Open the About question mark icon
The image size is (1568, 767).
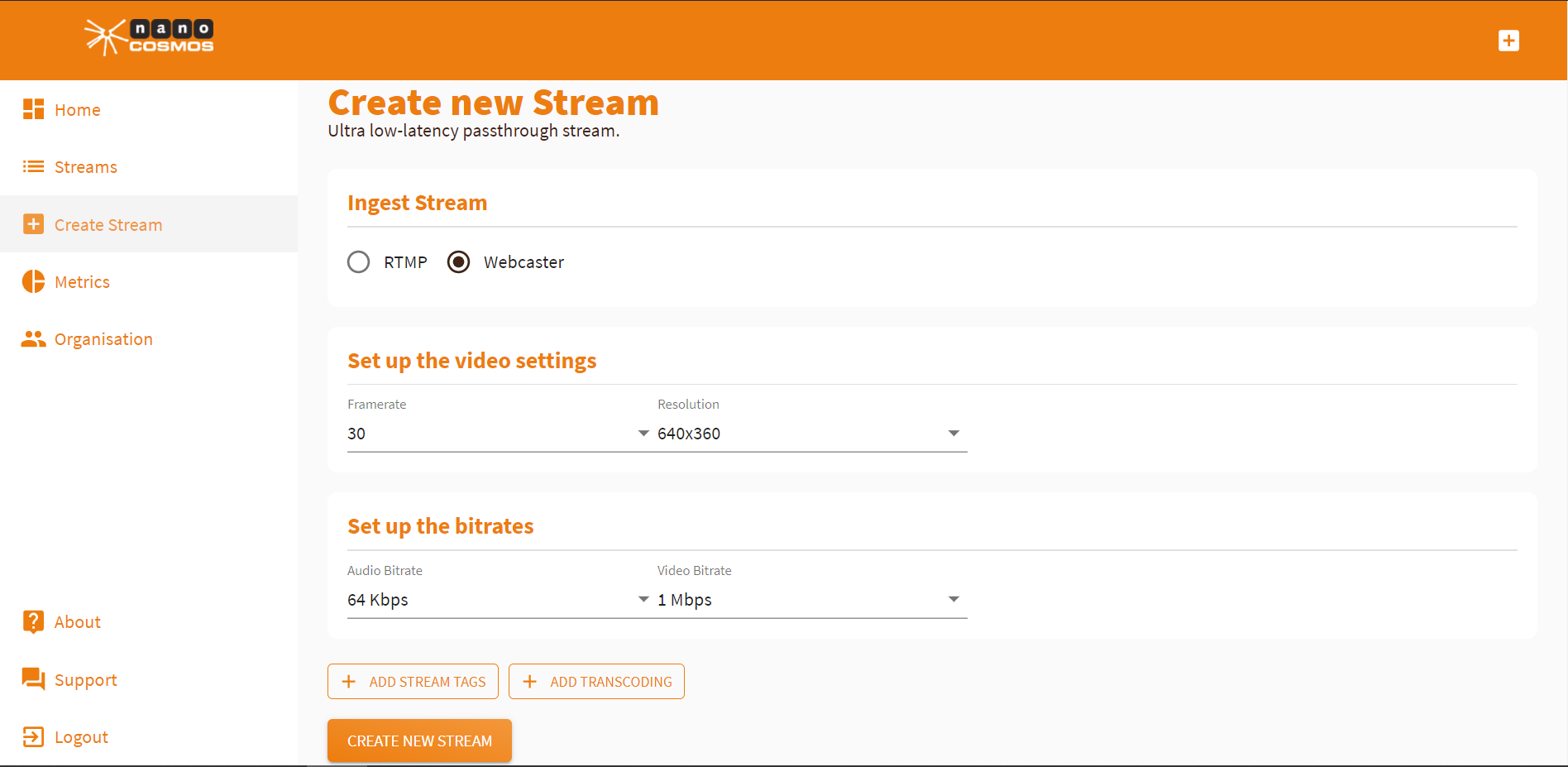pos(33,621)
